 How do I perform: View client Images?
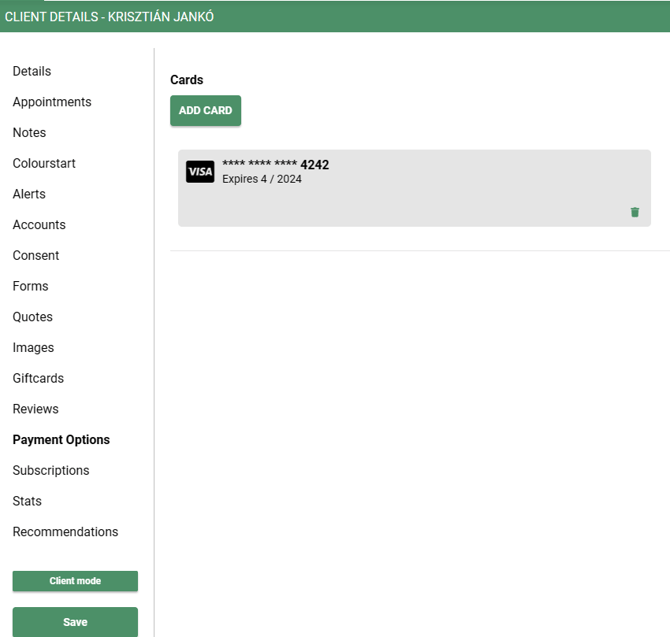click(33, 348)
